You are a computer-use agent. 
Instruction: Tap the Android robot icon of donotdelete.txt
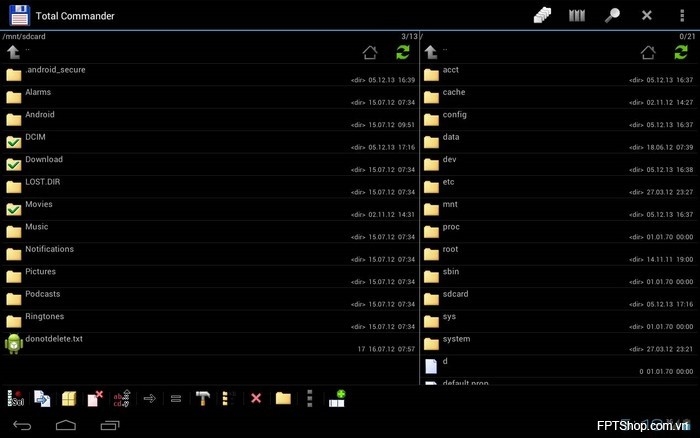point(14,344)
